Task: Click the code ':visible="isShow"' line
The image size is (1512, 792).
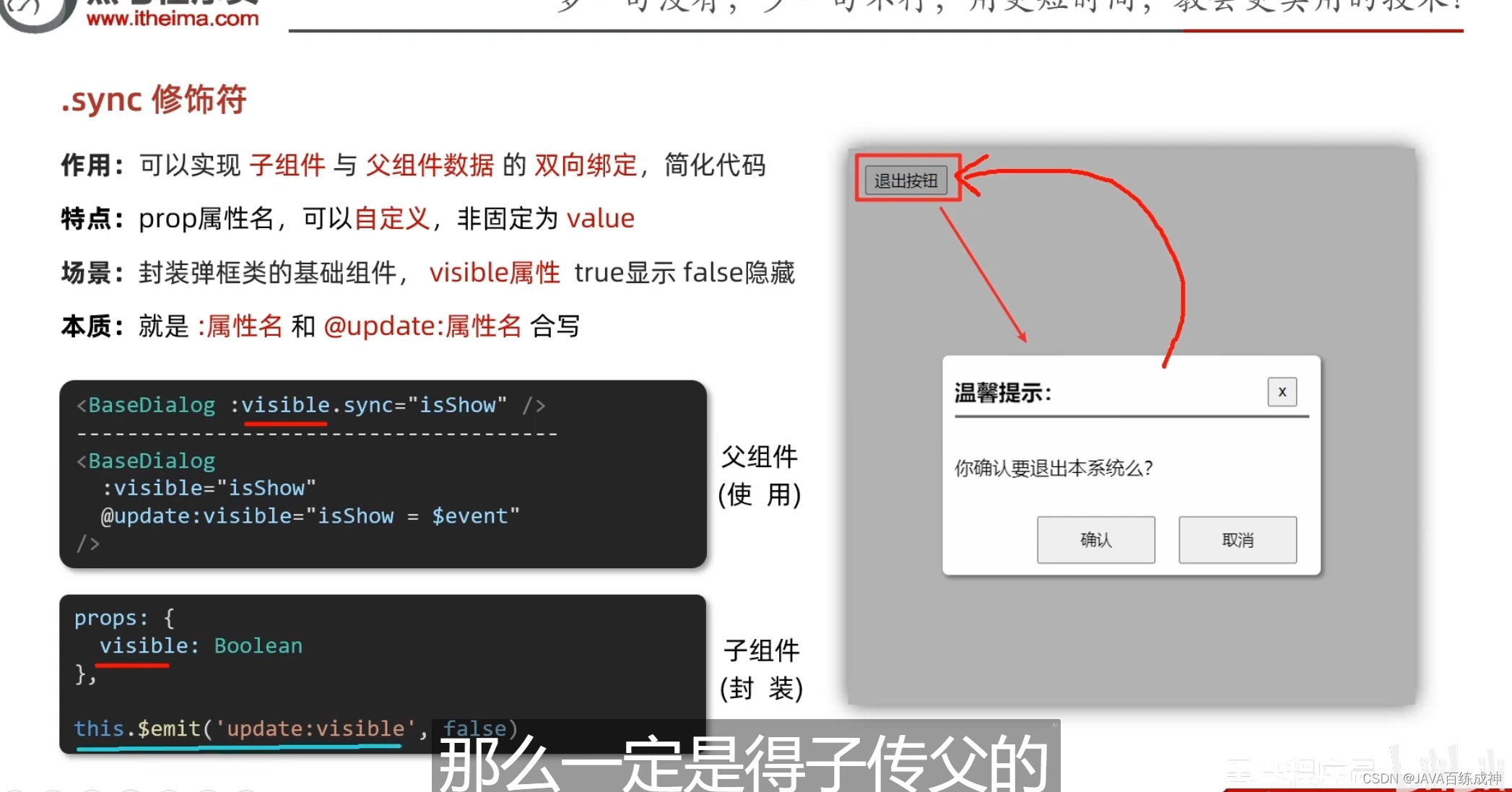Action: (x=209, y=488)
